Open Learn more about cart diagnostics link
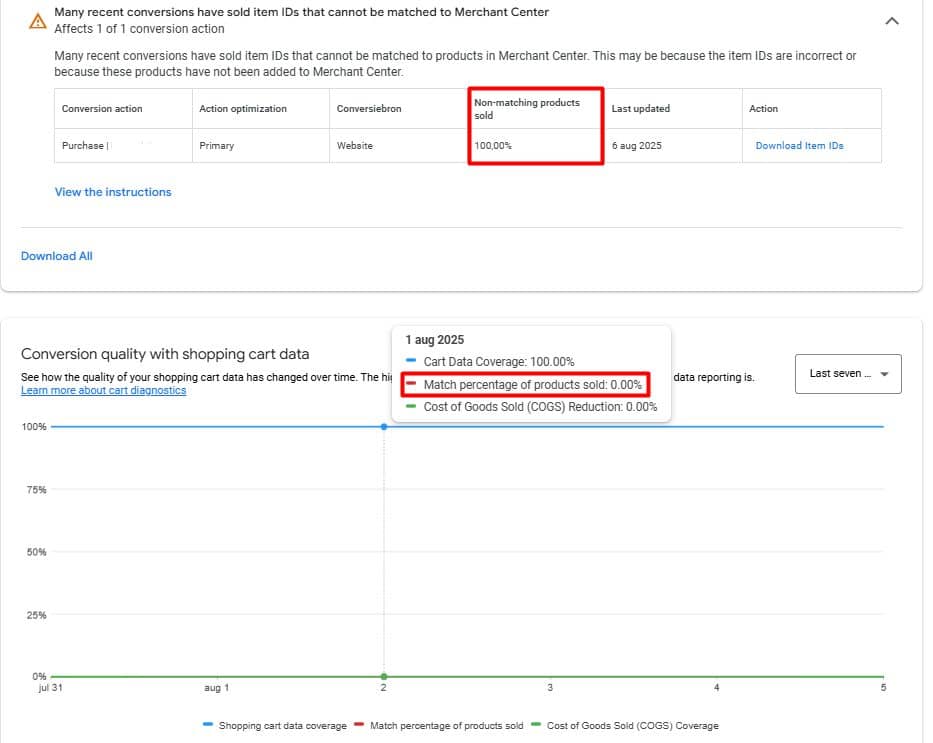 (x=103, y=390)
